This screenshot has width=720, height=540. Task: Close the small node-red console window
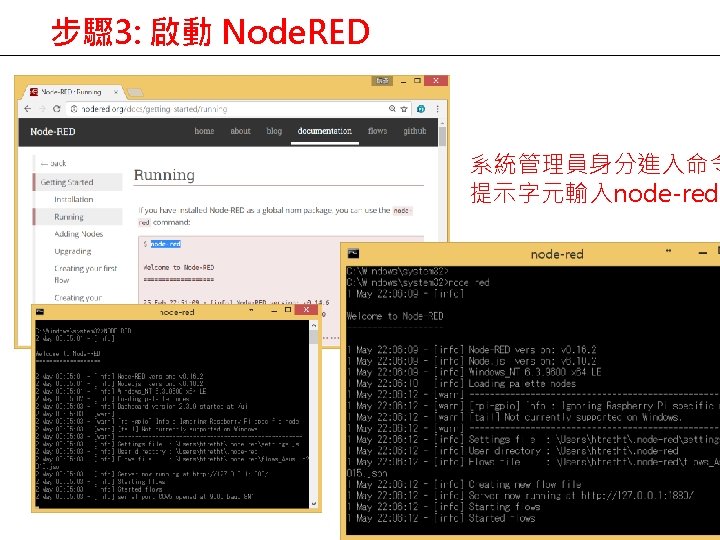[x=306, y=310]
